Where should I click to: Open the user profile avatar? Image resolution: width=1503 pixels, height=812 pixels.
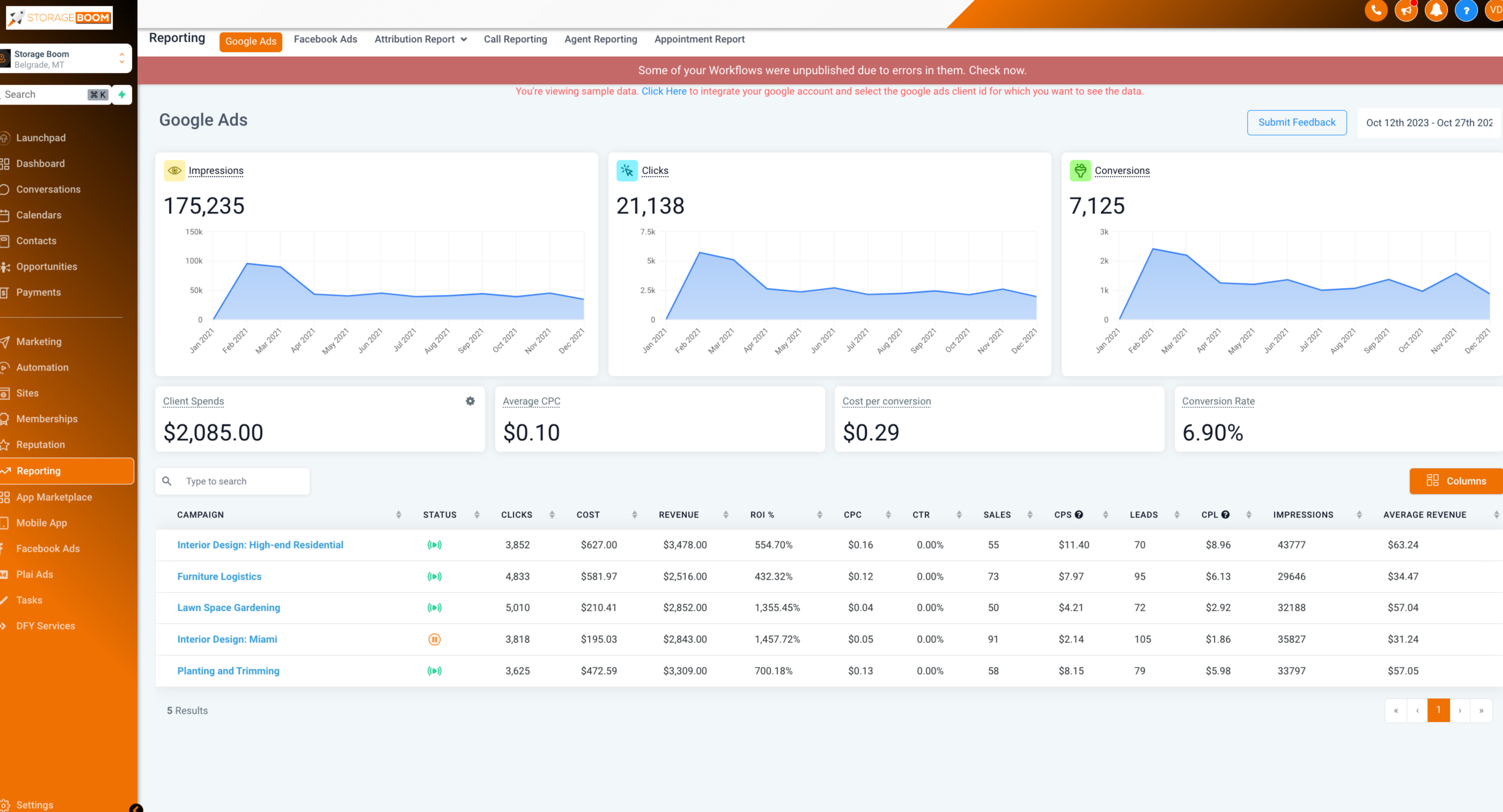[1495, 11]
